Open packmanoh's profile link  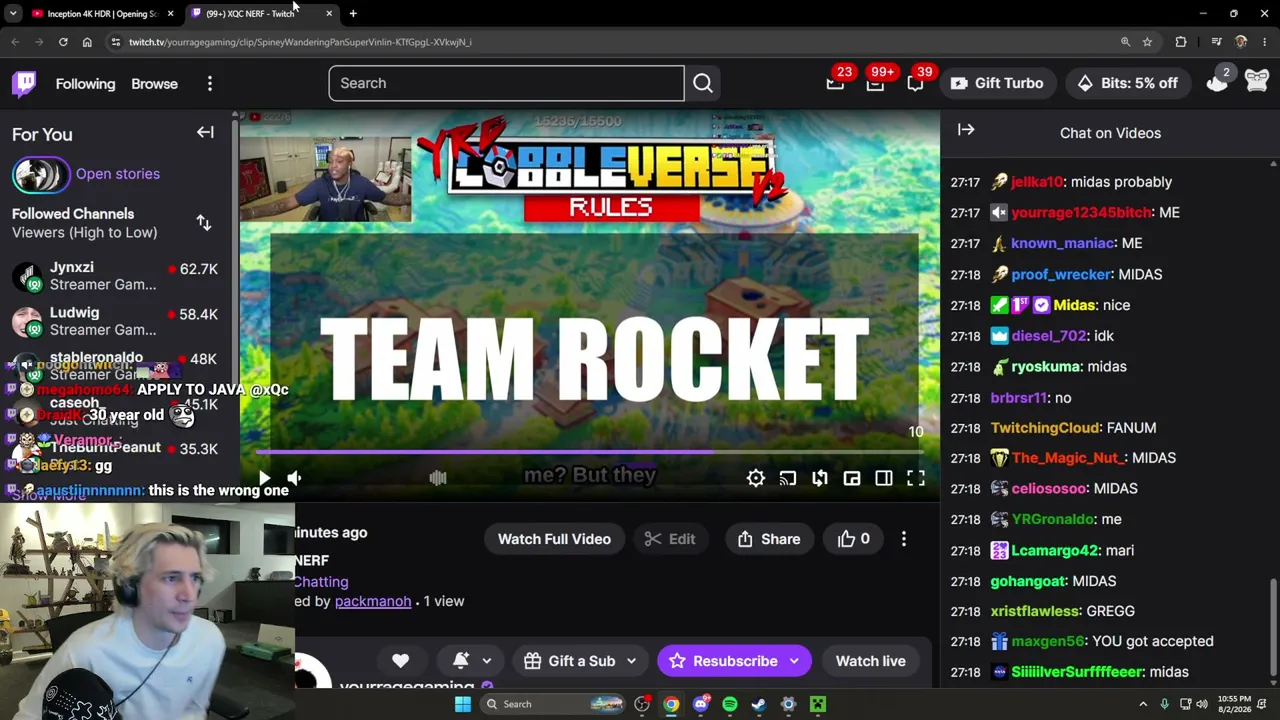point(373,601)
